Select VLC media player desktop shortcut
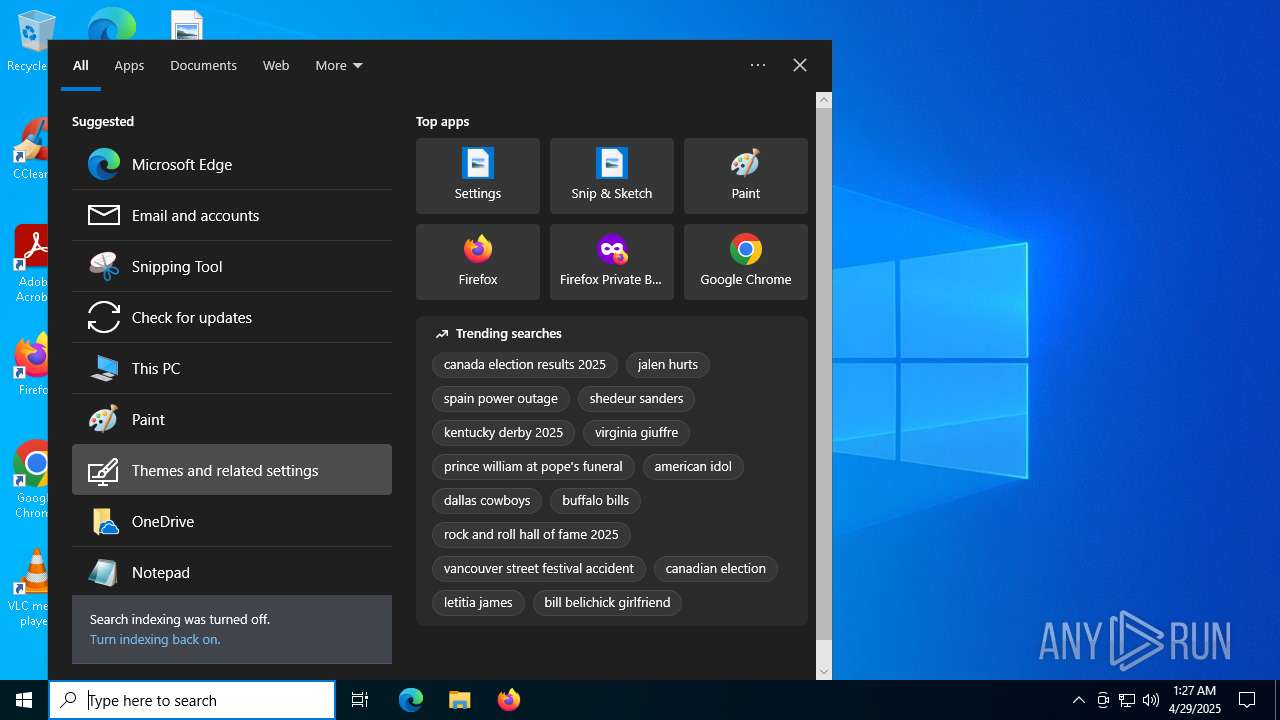Screen dimensions: 1280x720 click(30, 588)
